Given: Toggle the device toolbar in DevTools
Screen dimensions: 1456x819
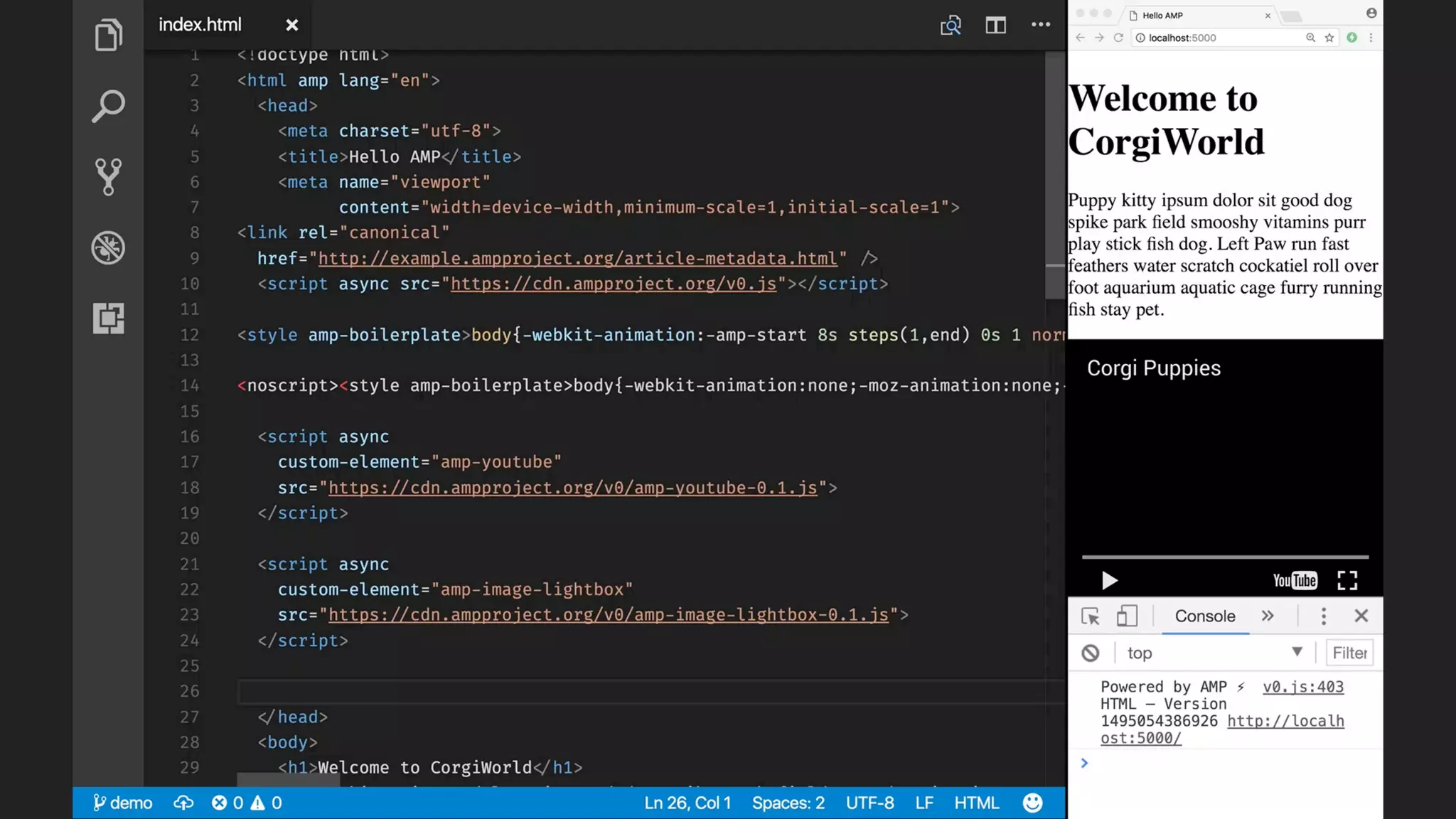Looking at the screenshot, I should [x=1127, y=616].
